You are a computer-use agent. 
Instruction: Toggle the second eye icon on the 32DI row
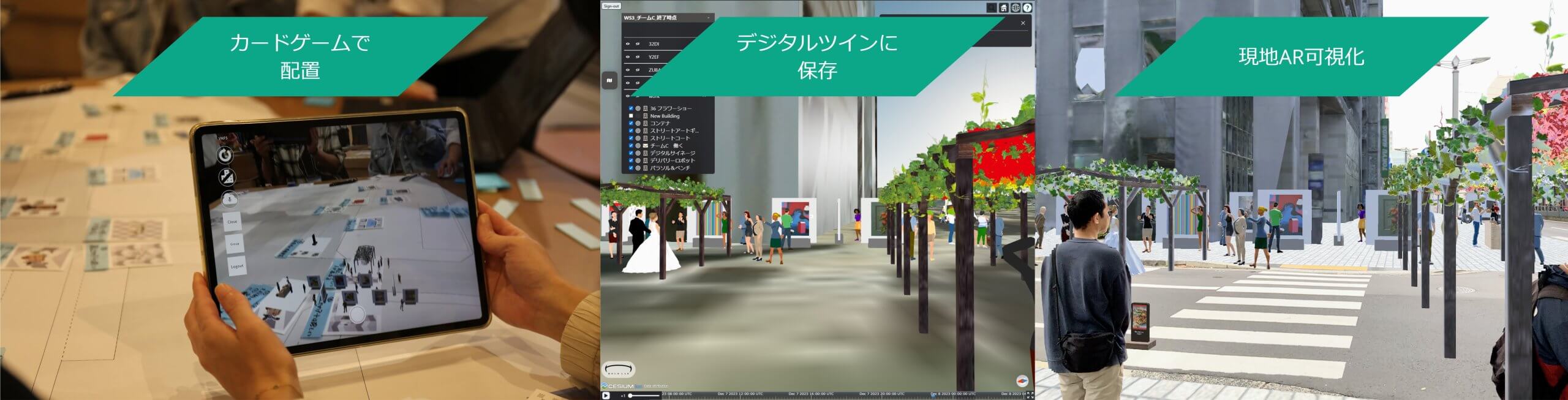pos(638,44)
